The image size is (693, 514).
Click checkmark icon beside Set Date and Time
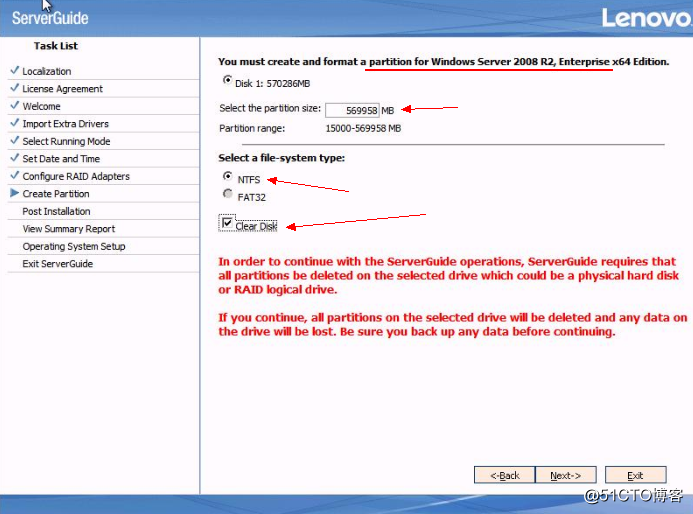15,157
